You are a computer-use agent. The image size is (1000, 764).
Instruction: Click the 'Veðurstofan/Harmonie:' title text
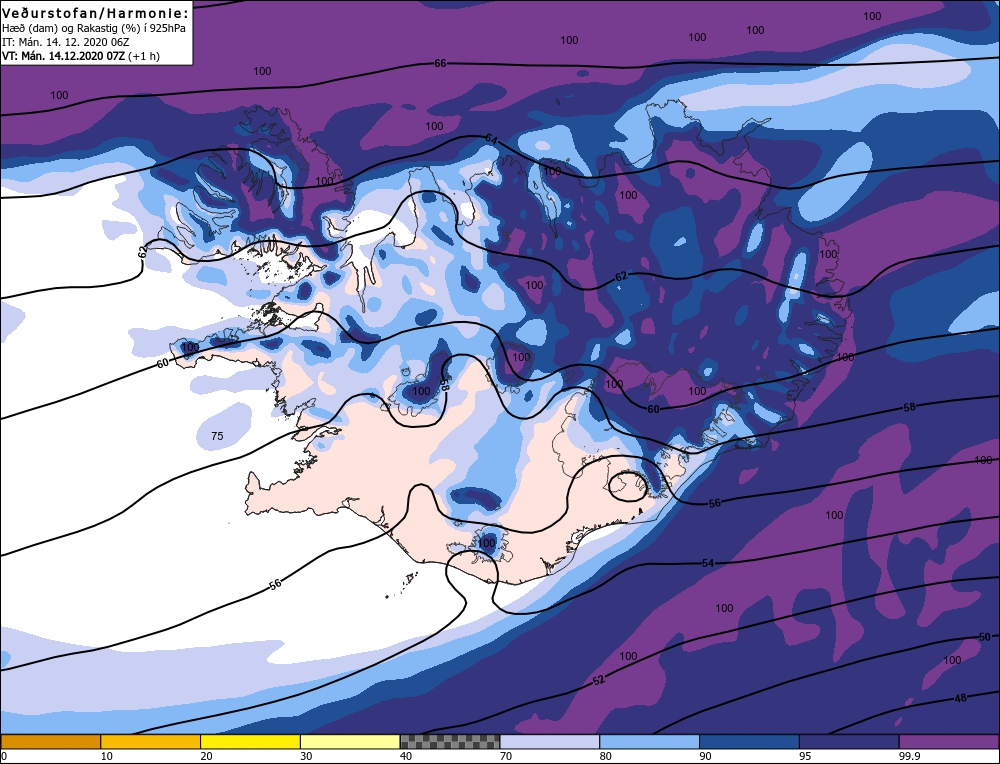[96, 13]
